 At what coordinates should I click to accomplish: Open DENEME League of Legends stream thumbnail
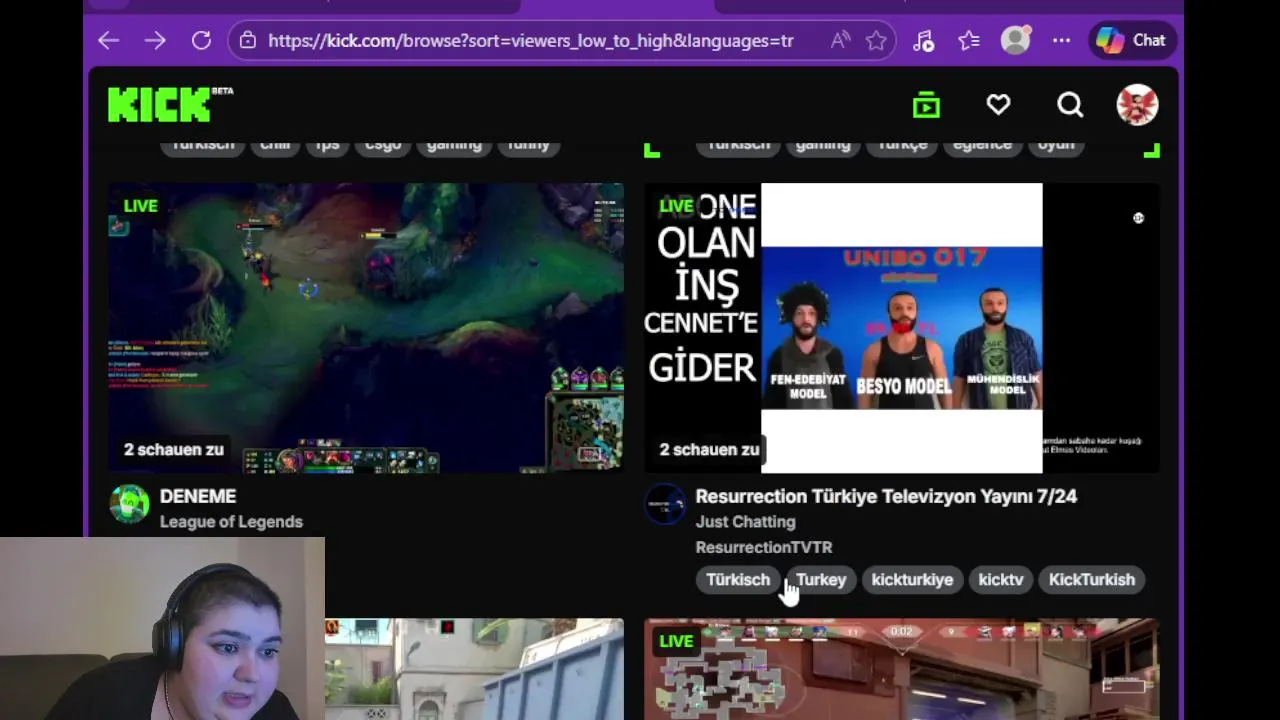pyautogui.click(x=366, y=327)
